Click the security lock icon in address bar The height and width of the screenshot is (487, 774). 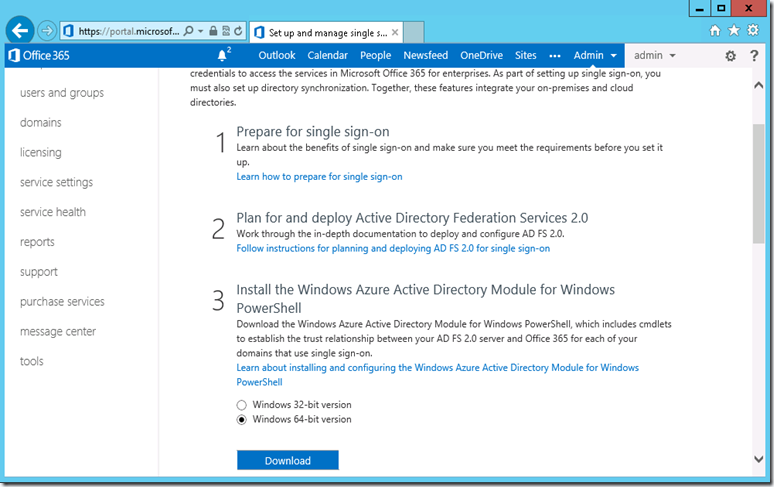tap(213, 31)
